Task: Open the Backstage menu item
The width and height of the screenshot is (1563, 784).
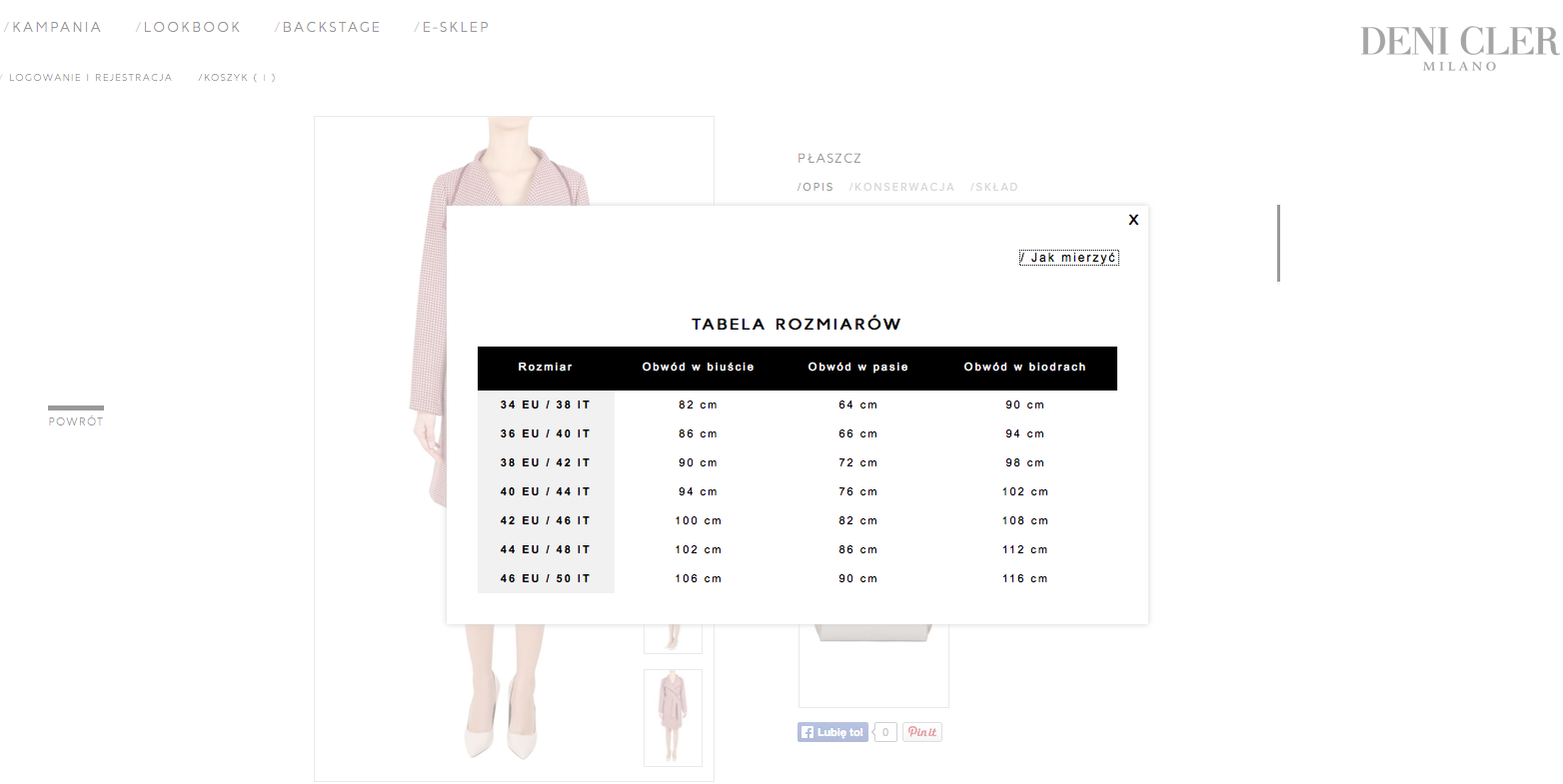Action: pos(328,27)
